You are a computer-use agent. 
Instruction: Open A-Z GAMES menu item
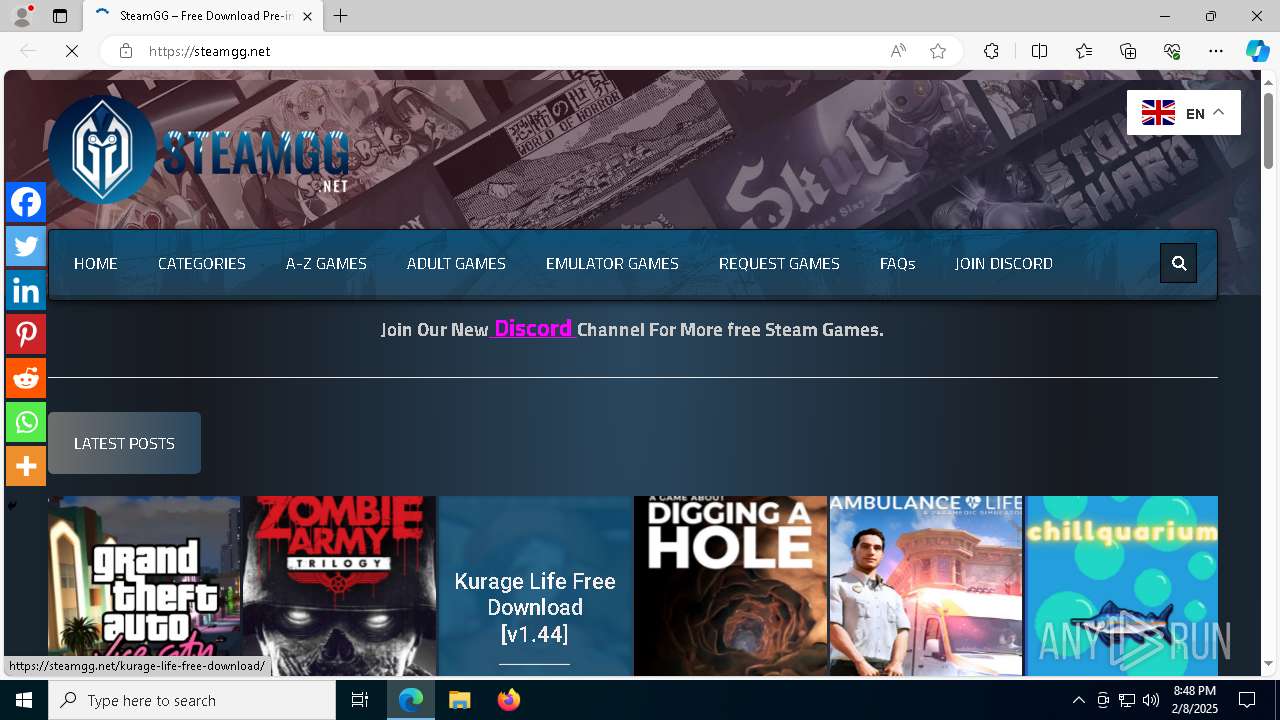pyautogui.click(x=326, y=263)
